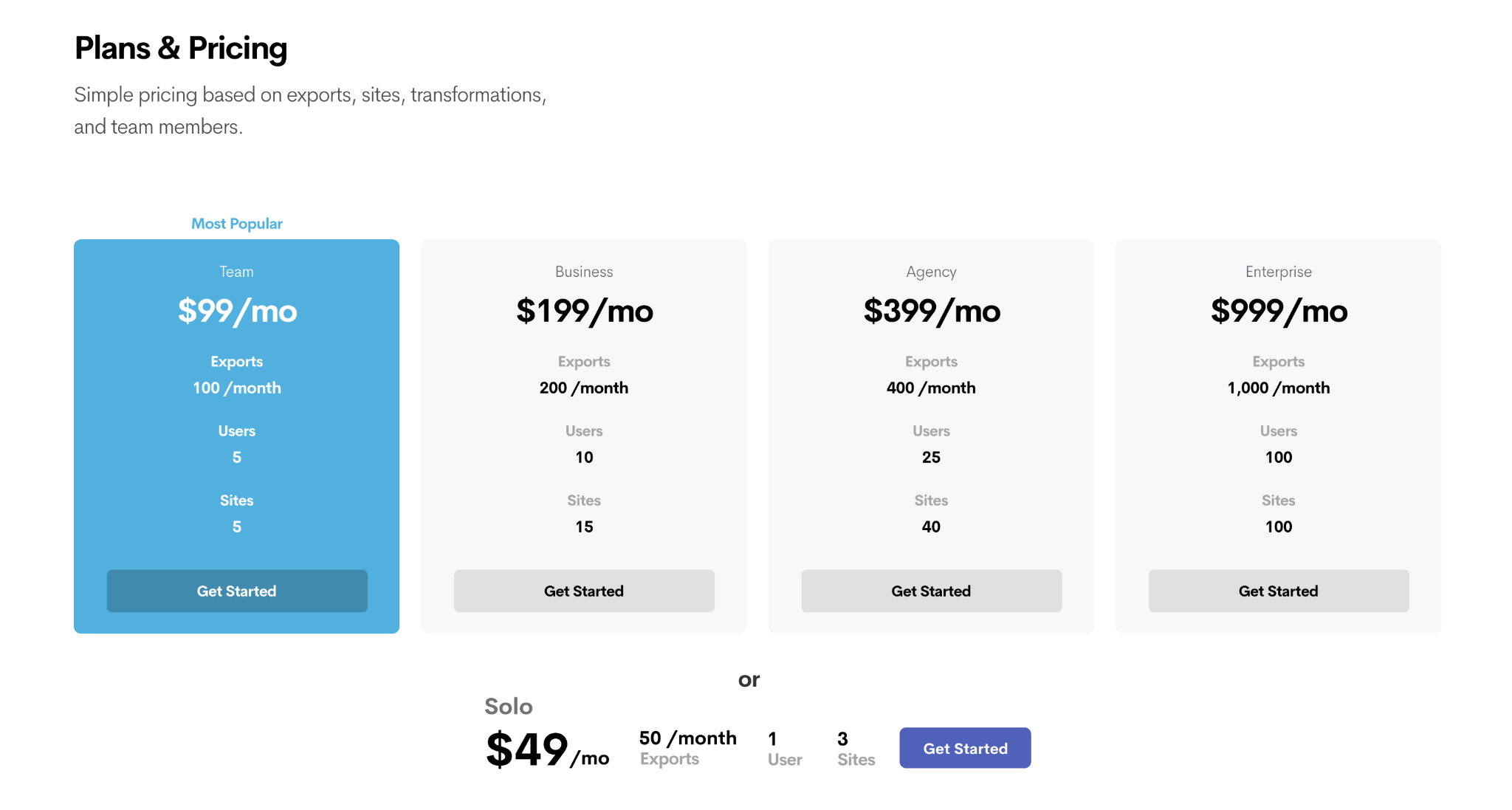The width and height of the screenshot is (1512, 810).
Task: Click the $999/mo Enterprise price
Action: click(x=1279, y=311)
